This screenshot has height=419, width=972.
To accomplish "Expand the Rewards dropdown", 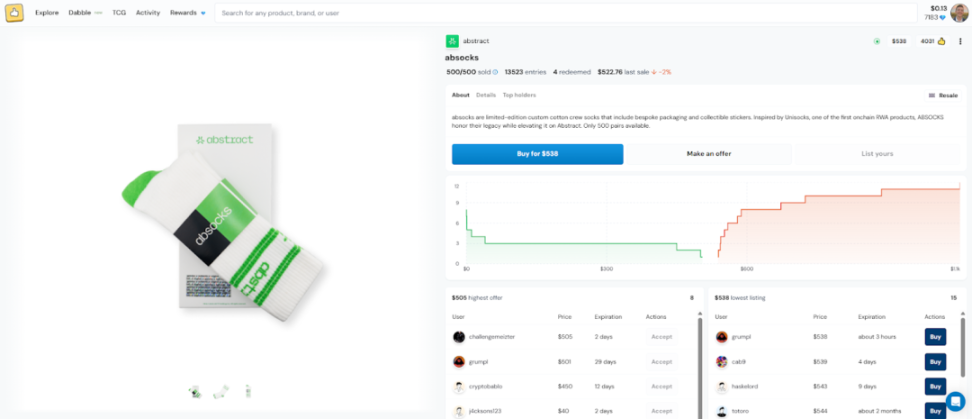I will click(x=188, y=12).
